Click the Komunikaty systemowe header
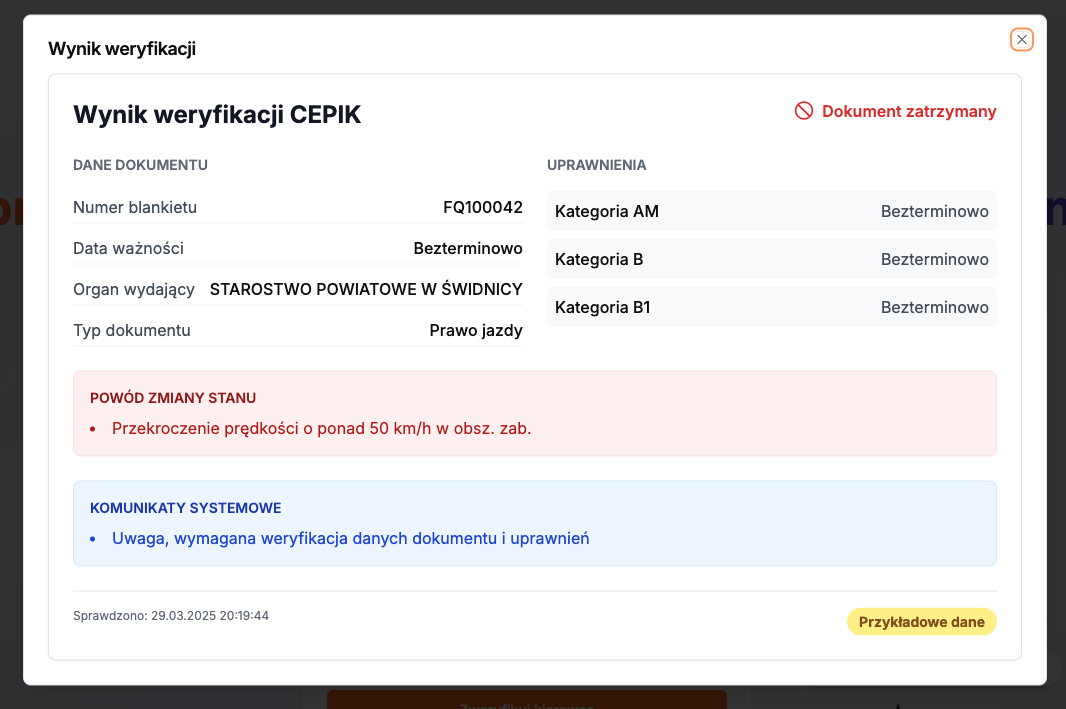This screenshot has width=1066, height=709. point(185,508)
